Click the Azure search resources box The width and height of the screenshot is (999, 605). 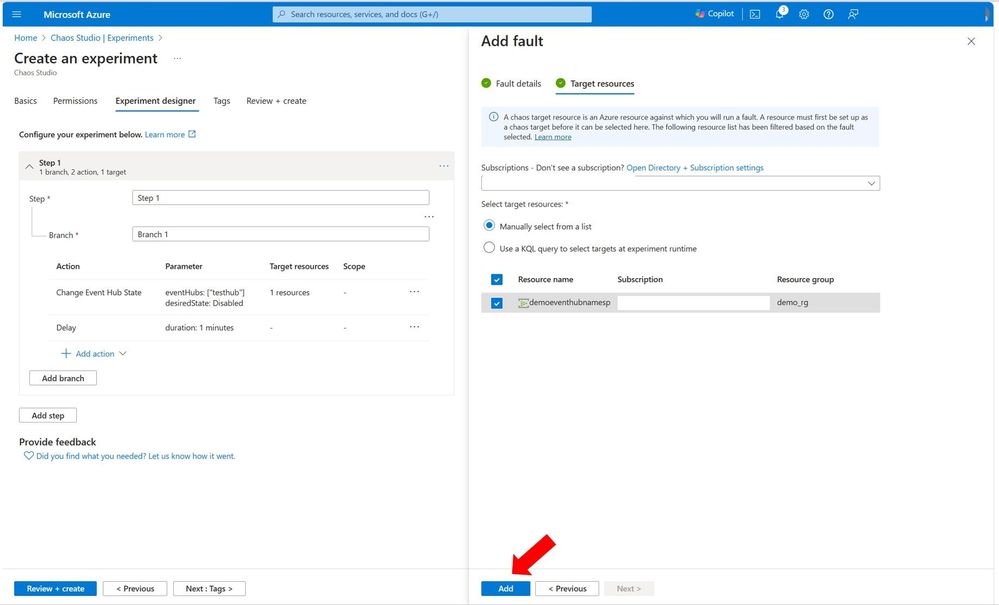432,14
